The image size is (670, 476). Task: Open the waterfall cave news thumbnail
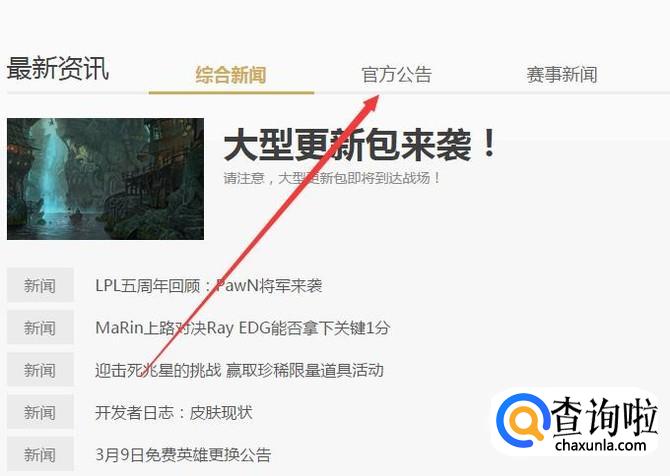tap(106, 179)
